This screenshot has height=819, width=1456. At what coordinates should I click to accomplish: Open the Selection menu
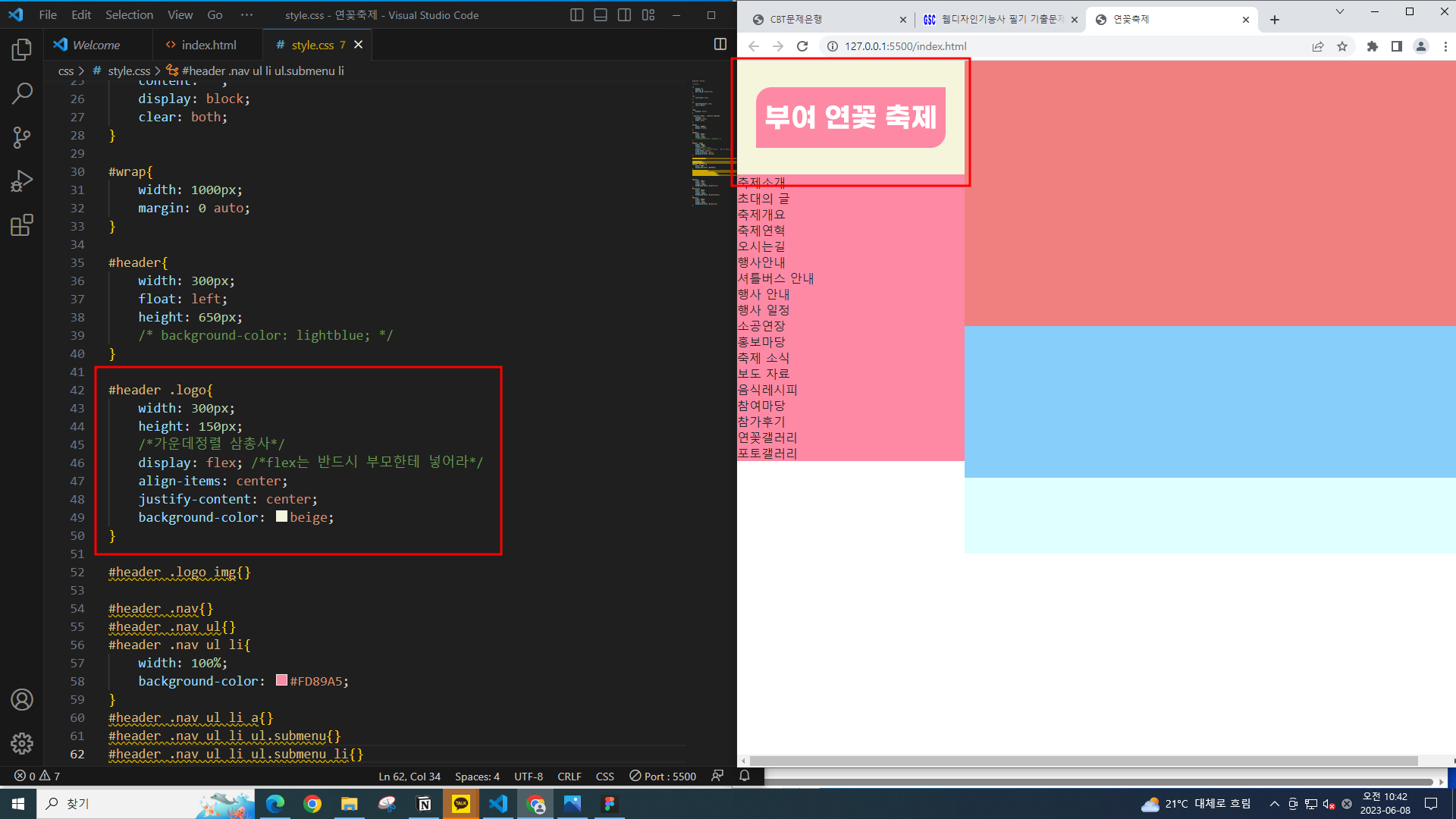(129, 15)
